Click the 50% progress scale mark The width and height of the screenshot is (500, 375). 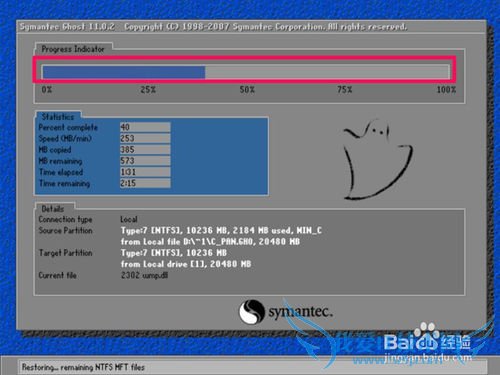pos(247,90)
